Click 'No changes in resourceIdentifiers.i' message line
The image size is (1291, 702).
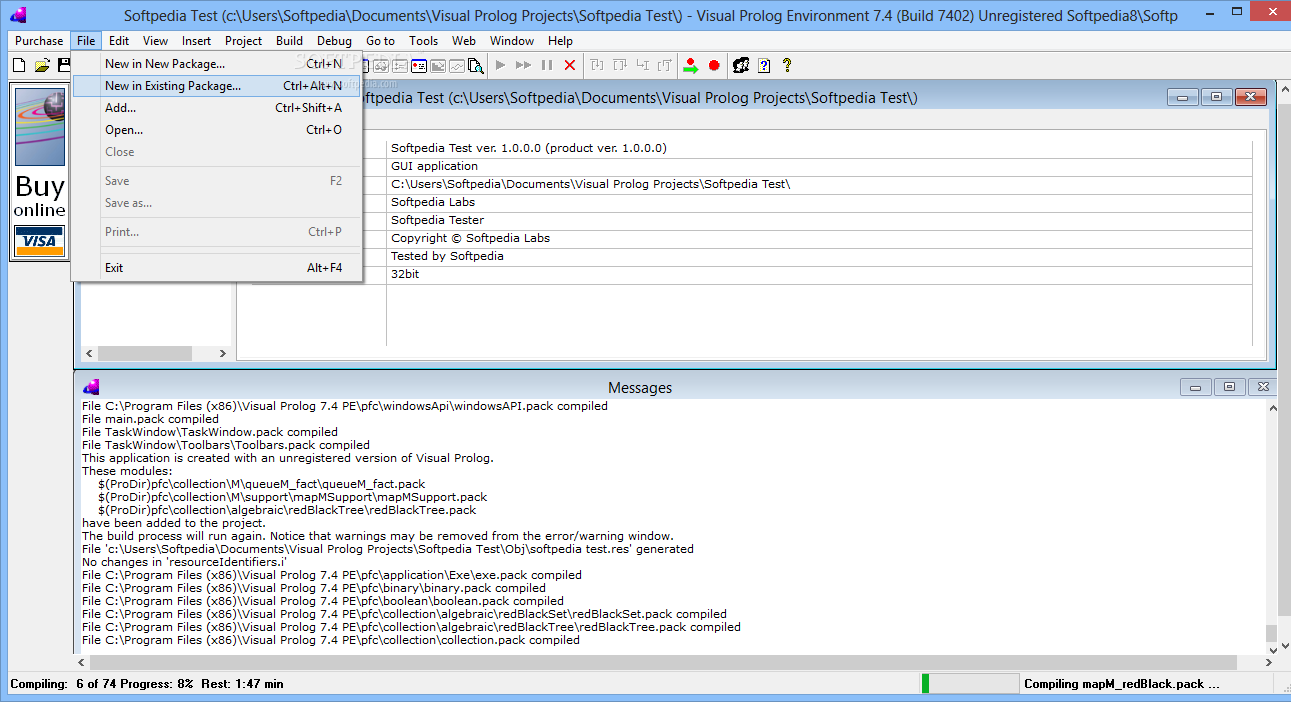point(184,562)
